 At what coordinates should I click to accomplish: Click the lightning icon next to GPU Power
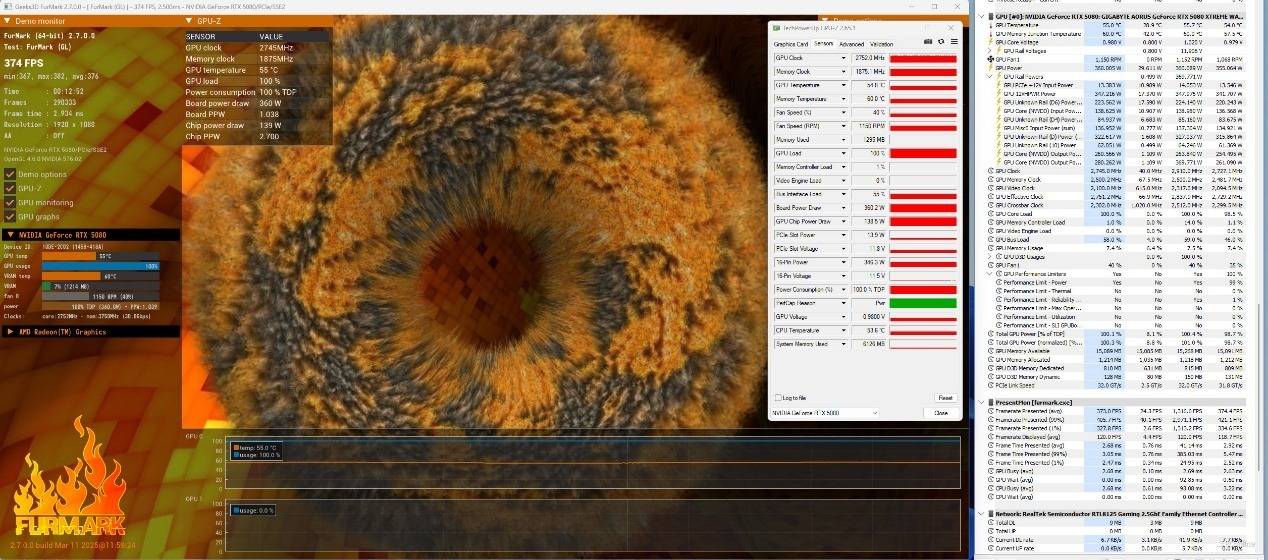[x=991, y=68]
